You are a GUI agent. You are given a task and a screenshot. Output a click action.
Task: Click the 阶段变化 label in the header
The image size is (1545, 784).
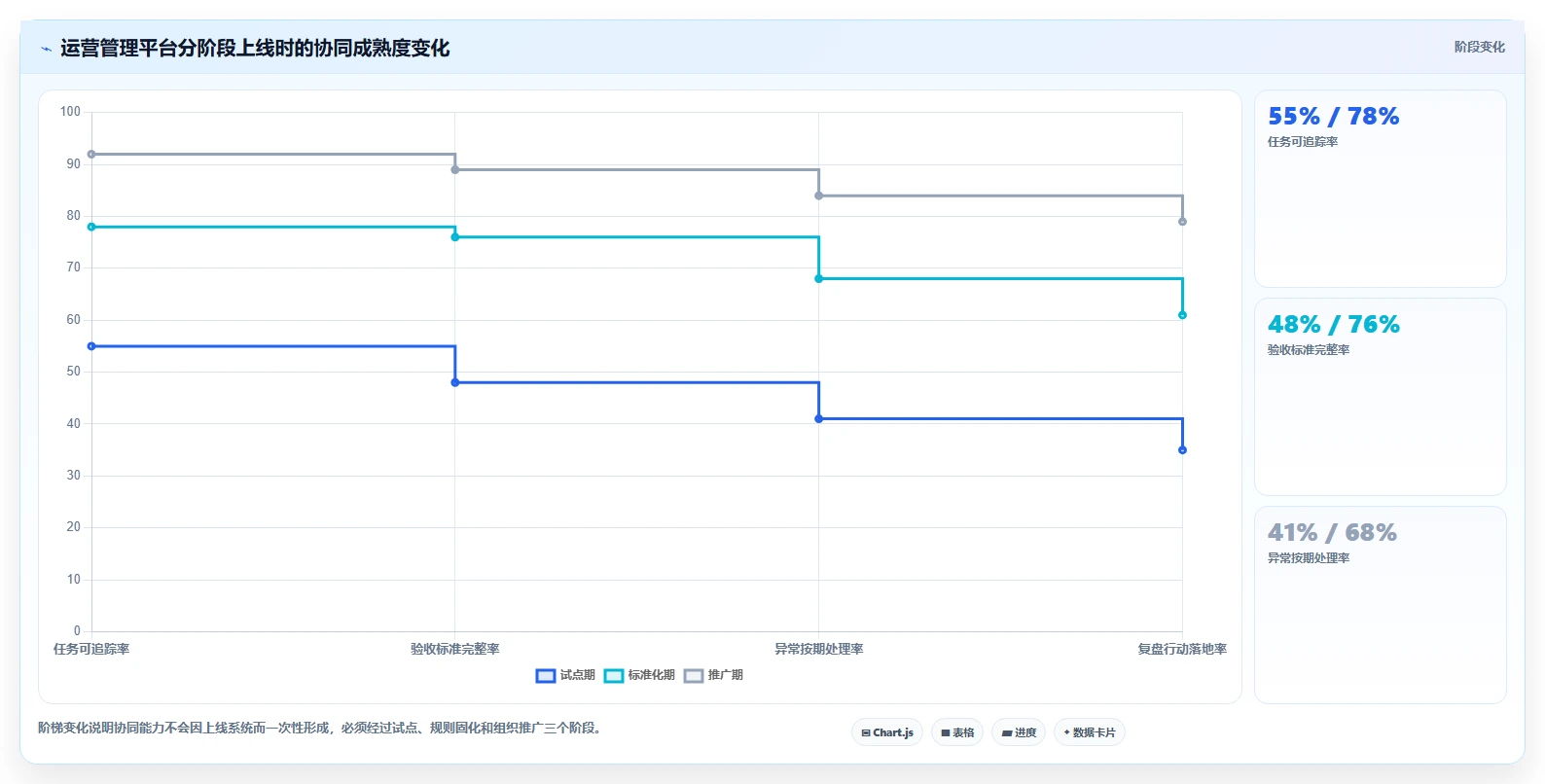[1479, 47]
